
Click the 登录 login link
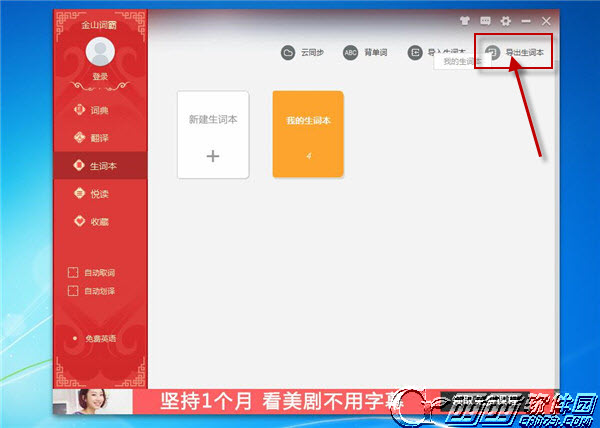tap(100, 76)
